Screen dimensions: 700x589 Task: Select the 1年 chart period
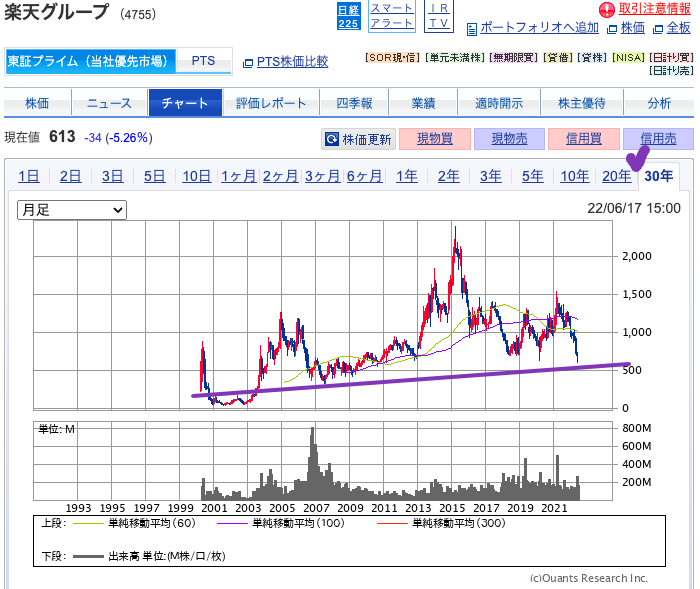pyautogui.click(x=407, y=176)
